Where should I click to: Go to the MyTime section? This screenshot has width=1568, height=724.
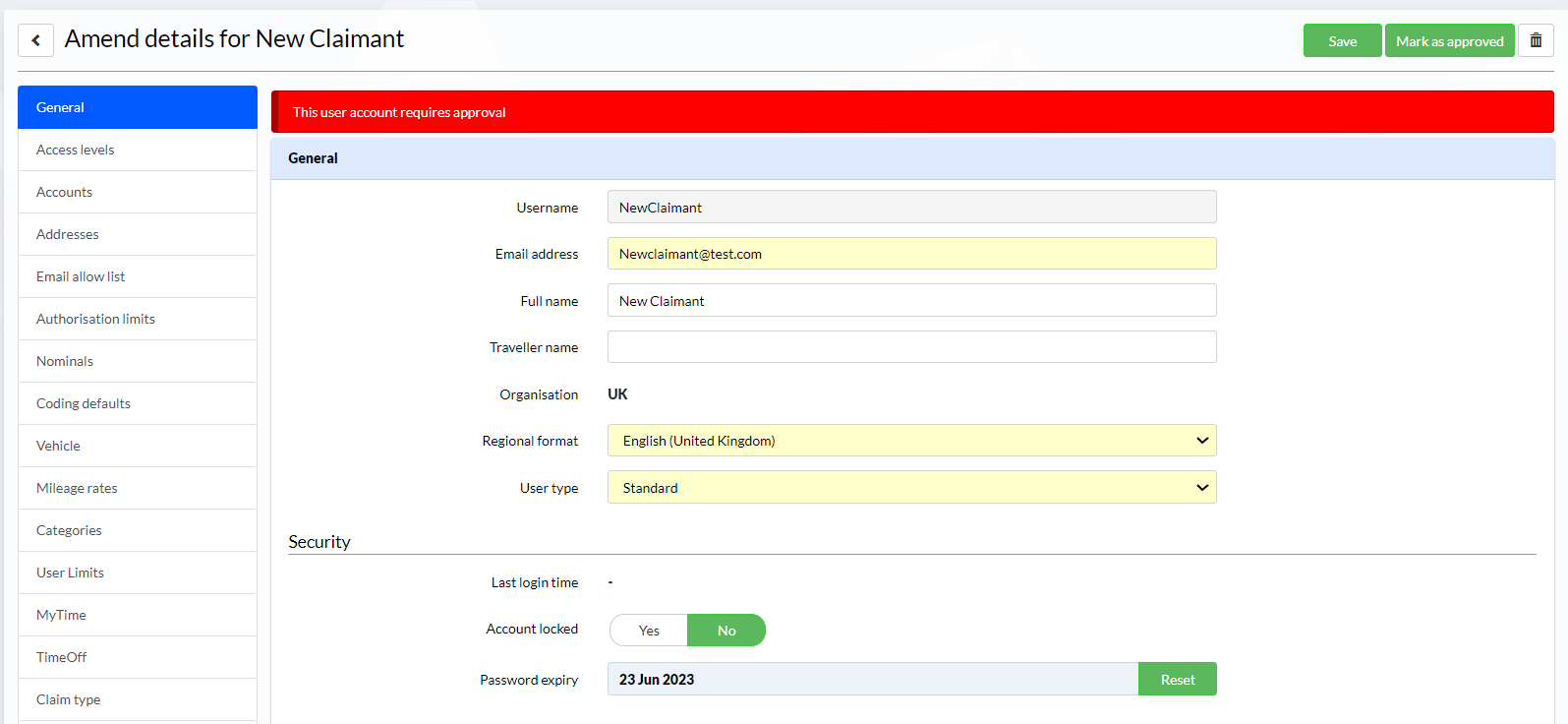(138, 615)
